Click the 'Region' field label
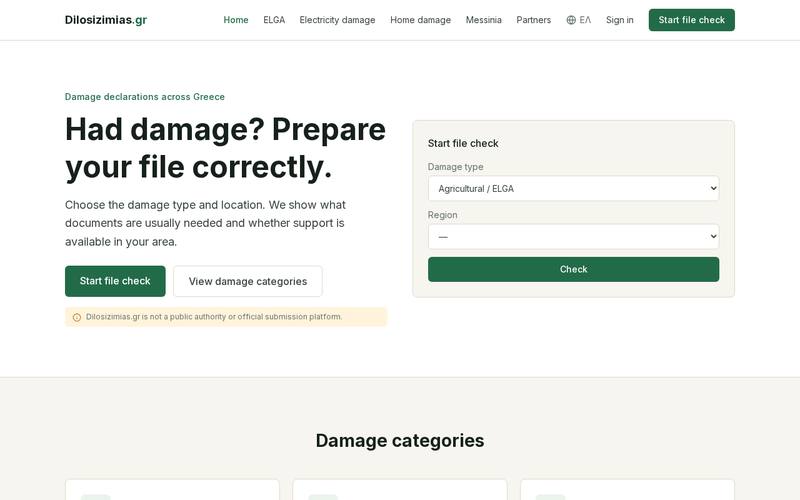Image resolution: width=800 pixels, height=500 pixels. point(442,215)
